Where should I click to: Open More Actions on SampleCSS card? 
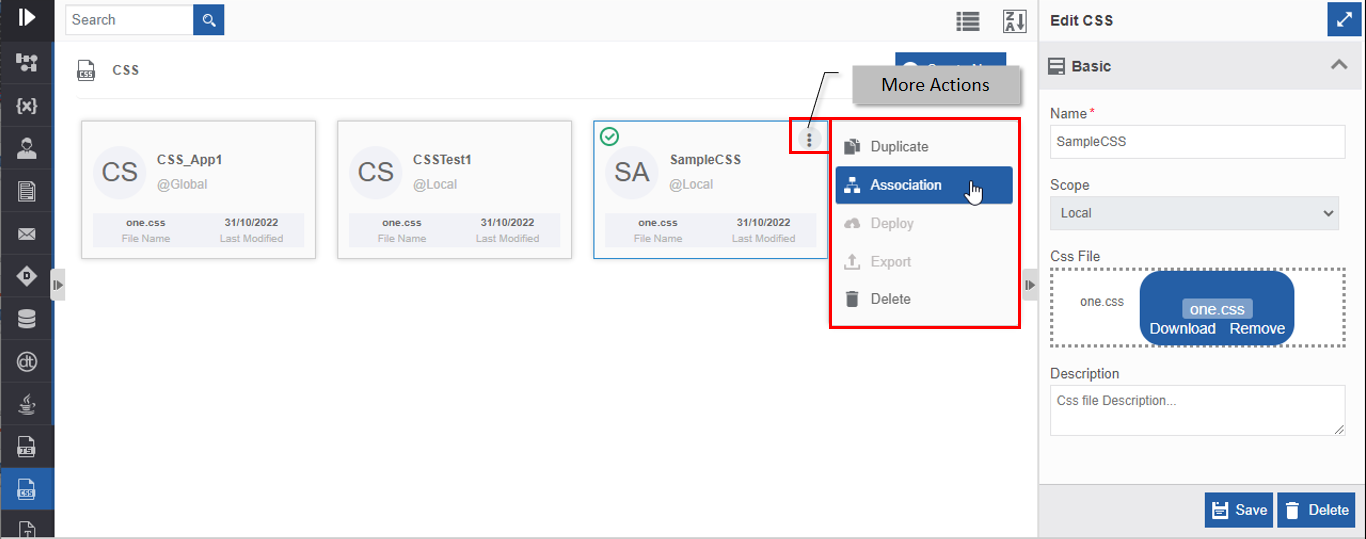point(809,140)
